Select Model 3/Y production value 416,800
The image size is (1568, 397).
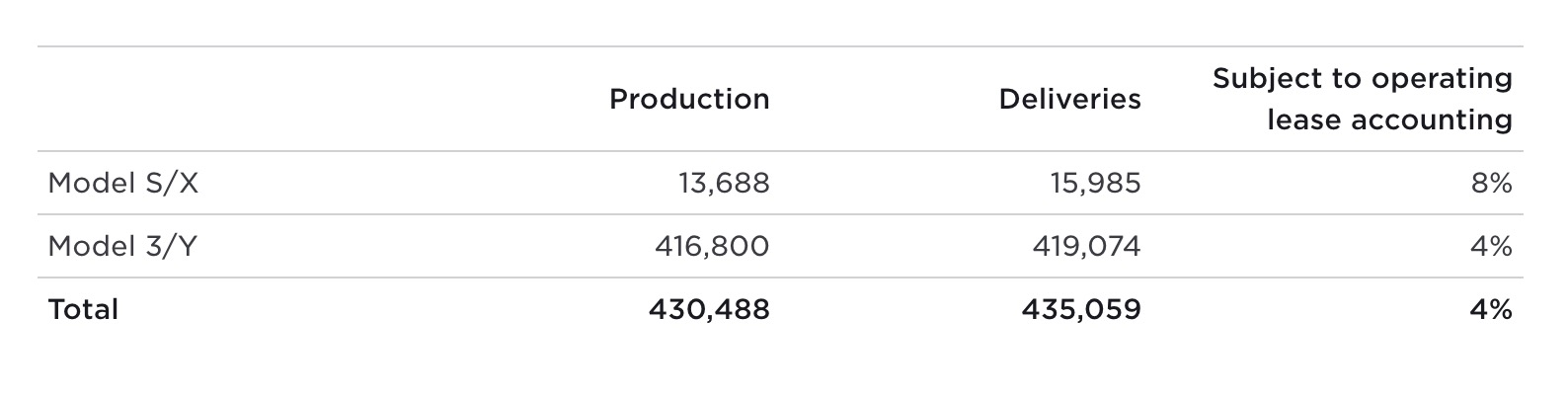pos(711,247)
